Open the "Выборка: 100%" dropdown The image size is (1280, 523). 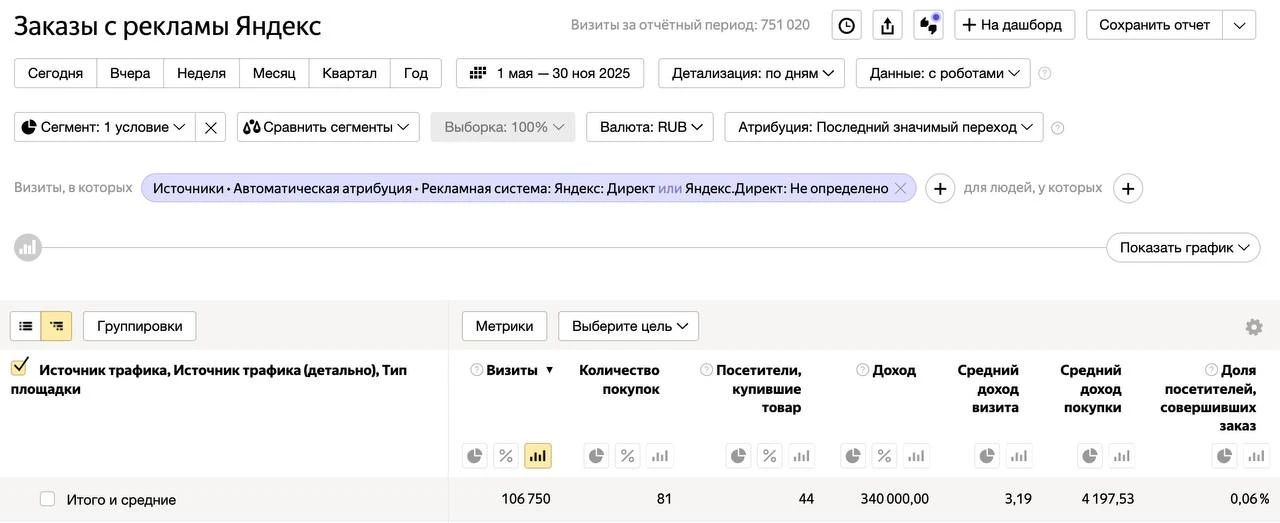tap(503, 127)
